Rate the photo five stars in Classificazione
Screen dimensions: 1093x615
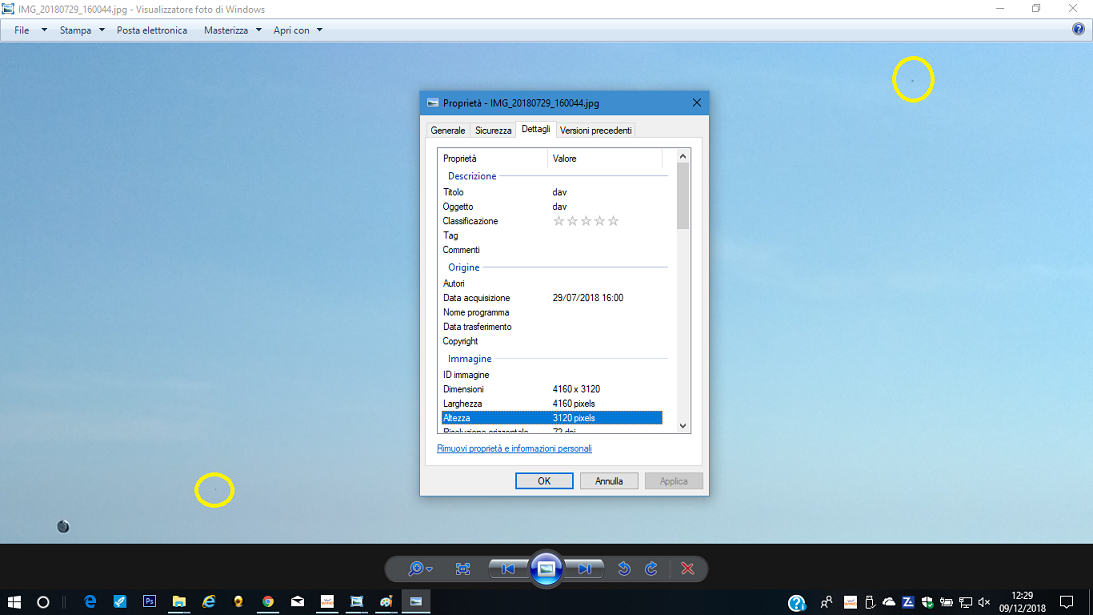[x=613, y=221]
